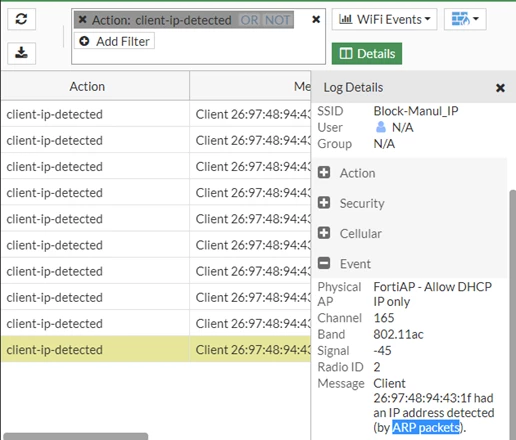
Task: Clear all filters with the X
Action: pyautogui.click(x=316, y=20)
